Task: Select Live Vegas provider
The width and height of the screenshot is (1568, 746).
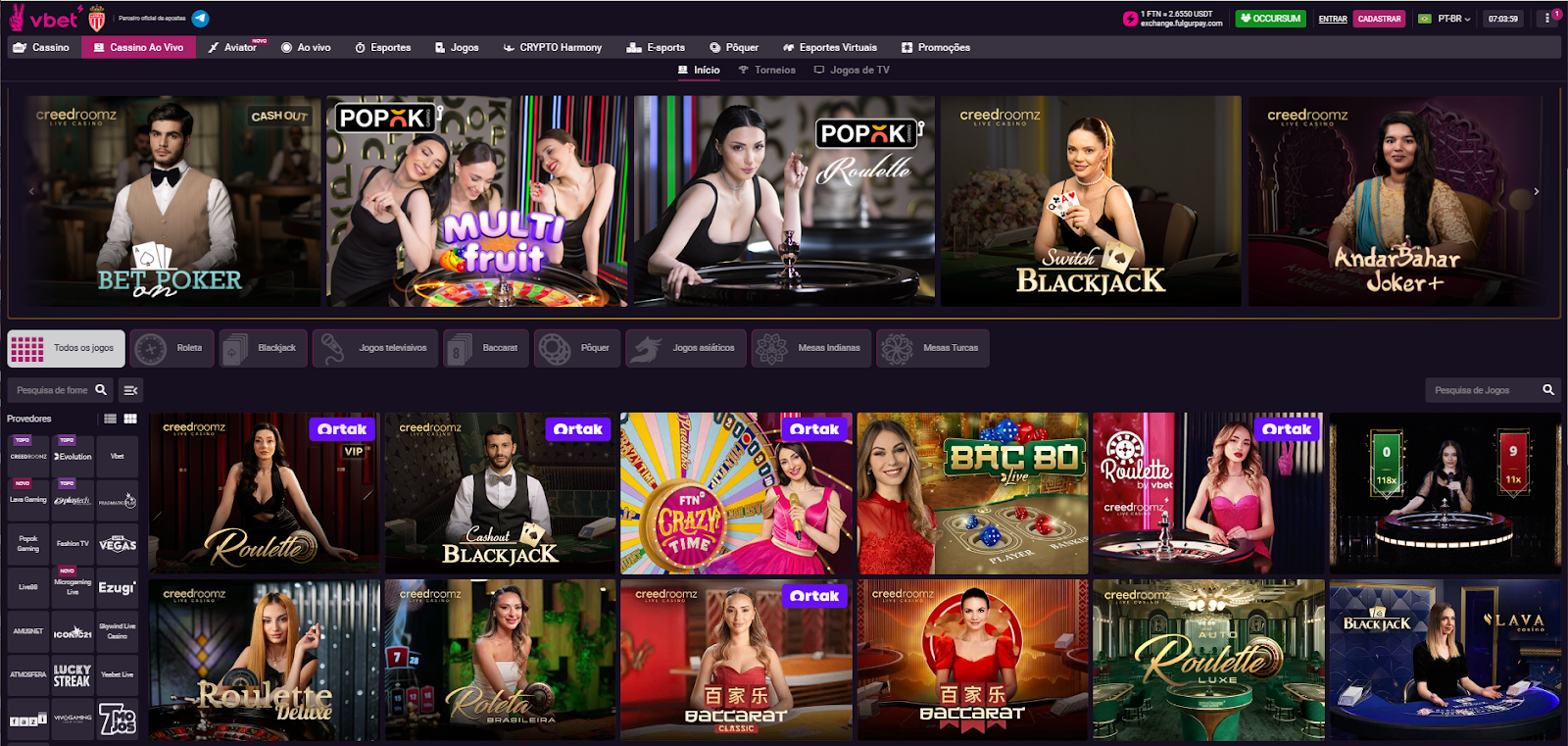Action: [x=118, y=543]
